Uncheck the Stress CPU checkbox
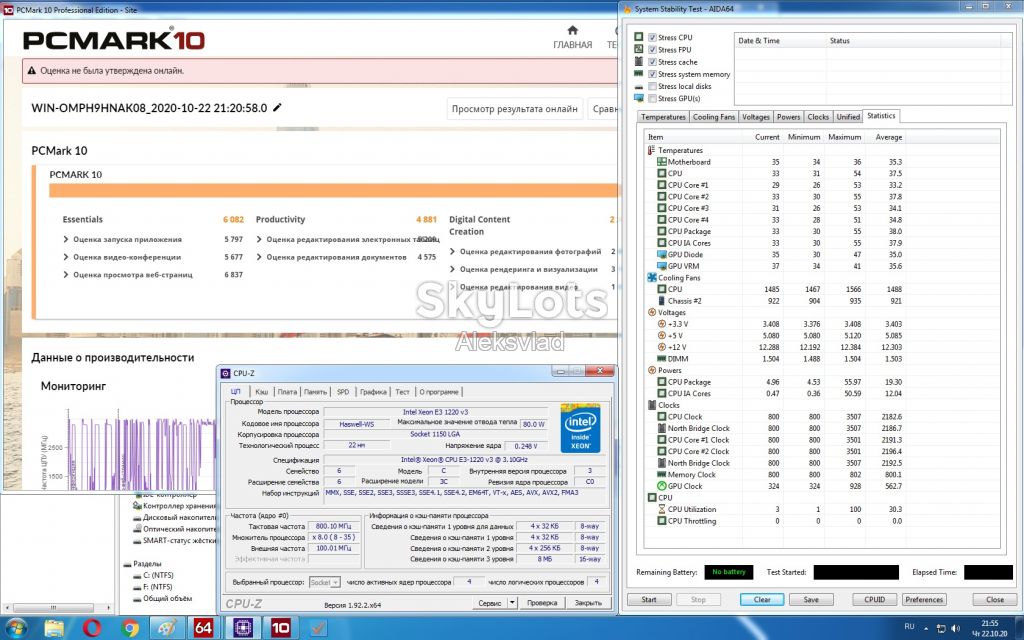Screen dimensions: 1024x640 [652, 37]
